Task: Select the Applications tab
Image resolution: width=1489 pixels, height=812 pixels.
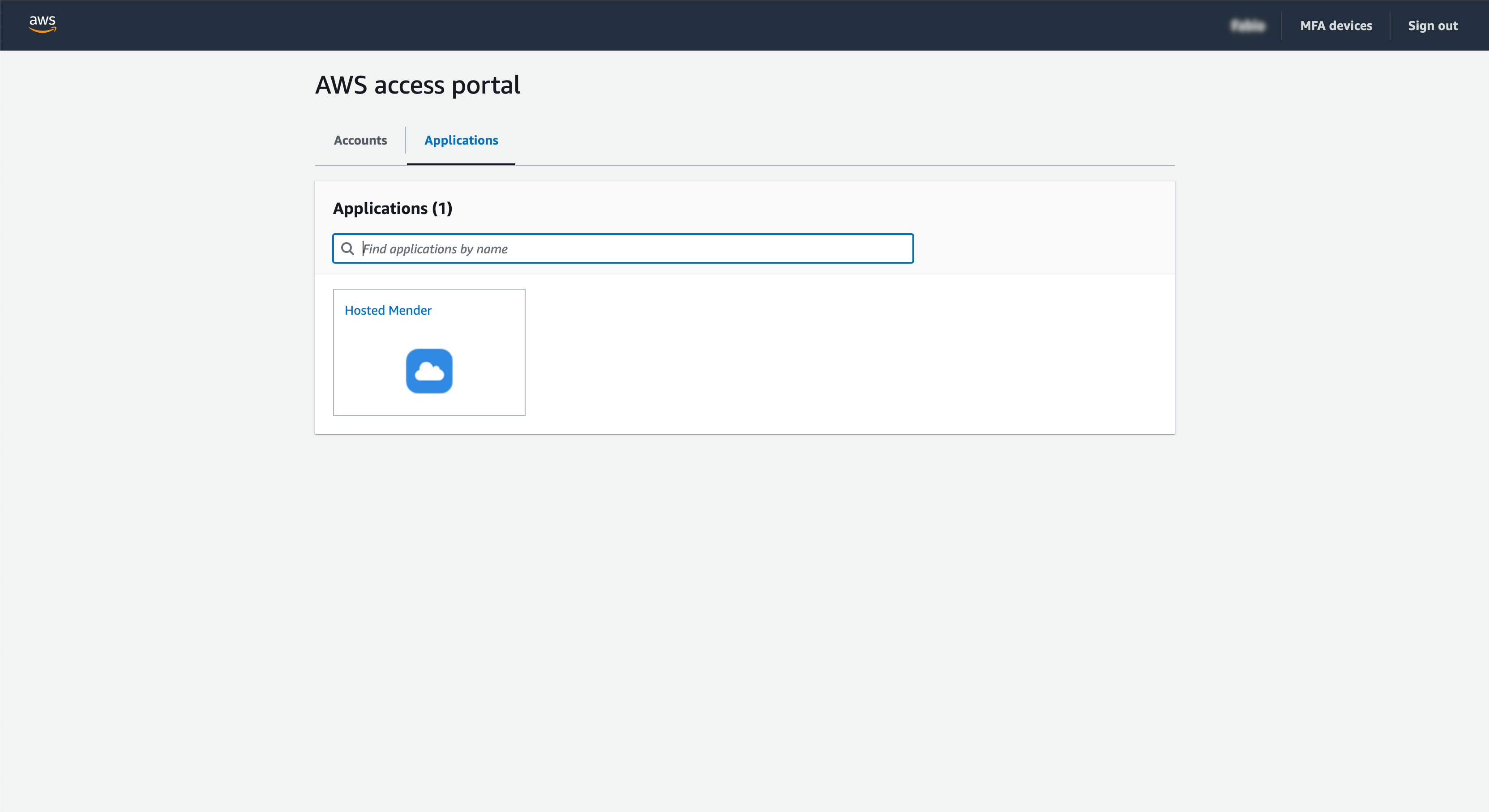Action: tap(461, 141)
